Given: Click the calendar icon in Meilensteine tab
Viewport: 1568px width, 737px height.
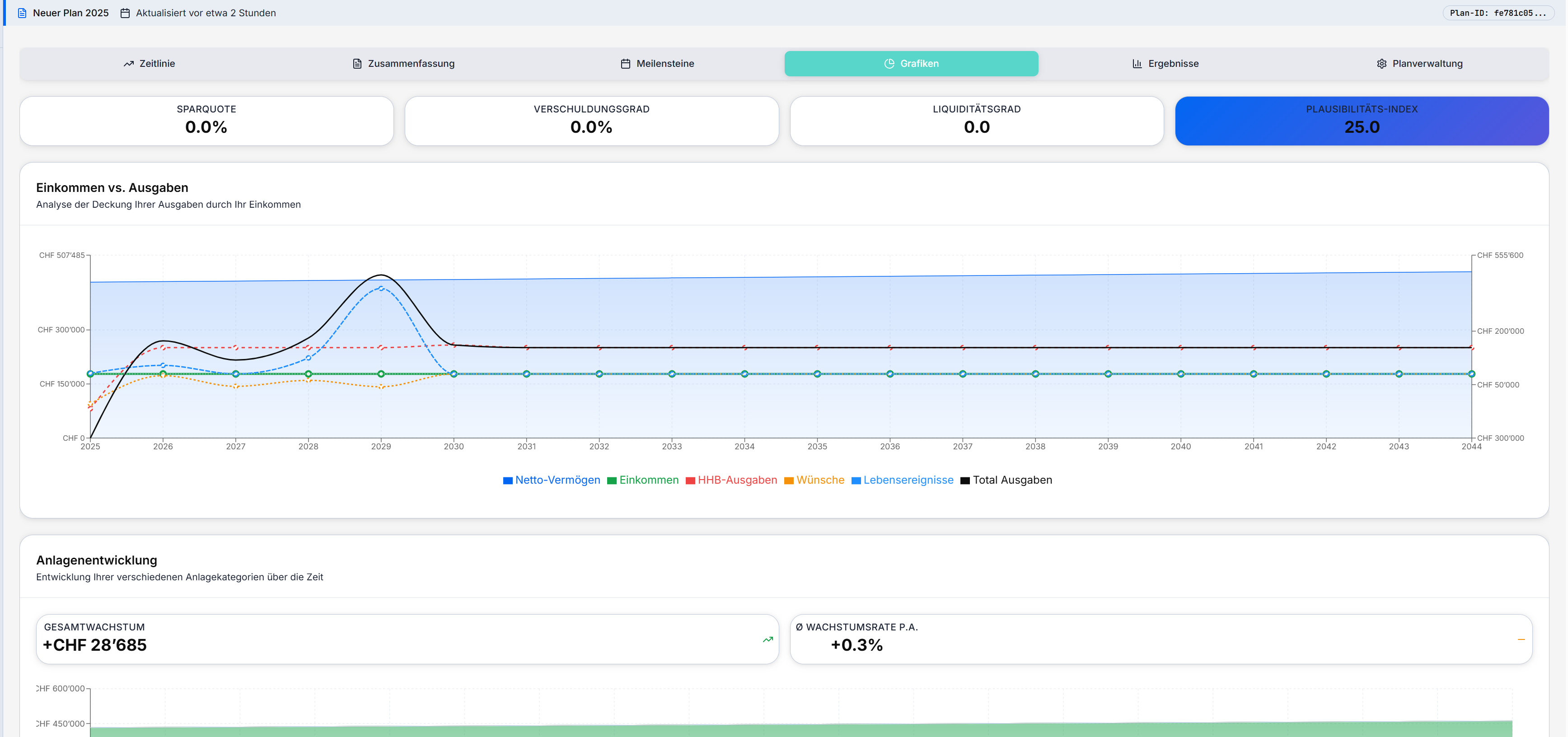Looking at the screenshot, I should pos(625,63).
